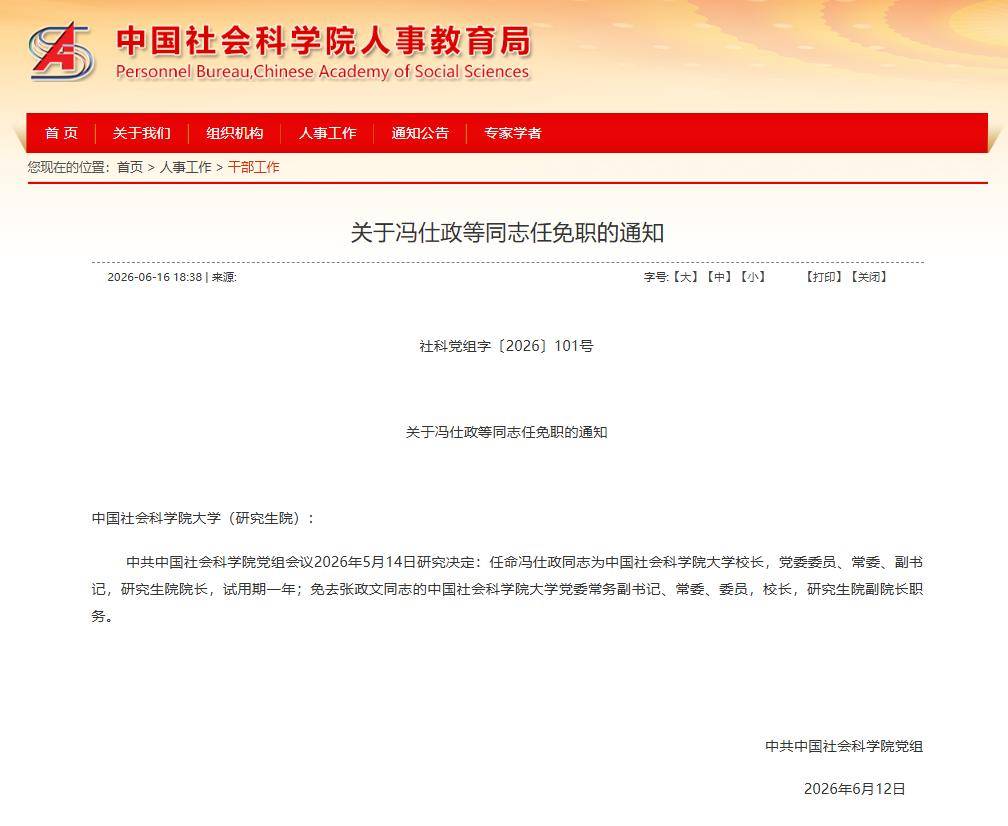The height and width of the screenshot is (826, 1008).
Task: Click the 字号 label beside the size options
Action: [x=657, y=277]
